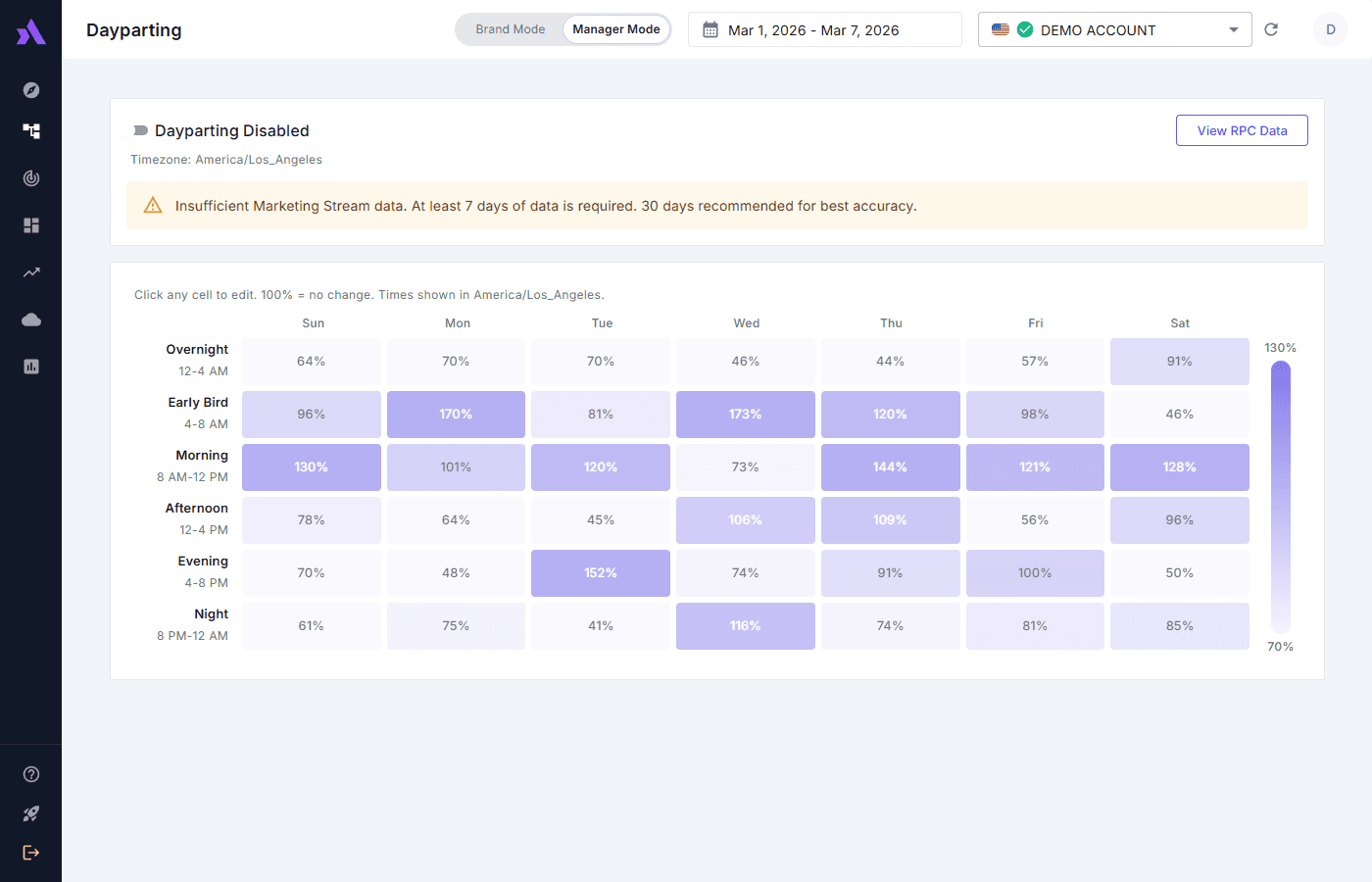1372x882 pixels.
Task: Click the 130% to 70% color scale bar
Action: 1281,496
